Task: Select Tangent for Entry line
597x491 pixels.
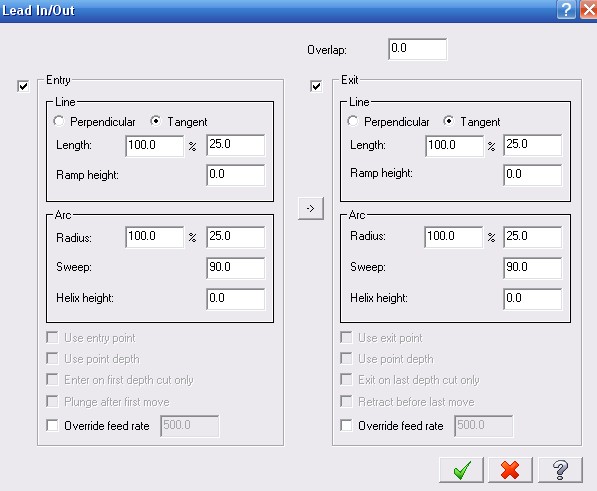Action: click(x=155, y=121)
